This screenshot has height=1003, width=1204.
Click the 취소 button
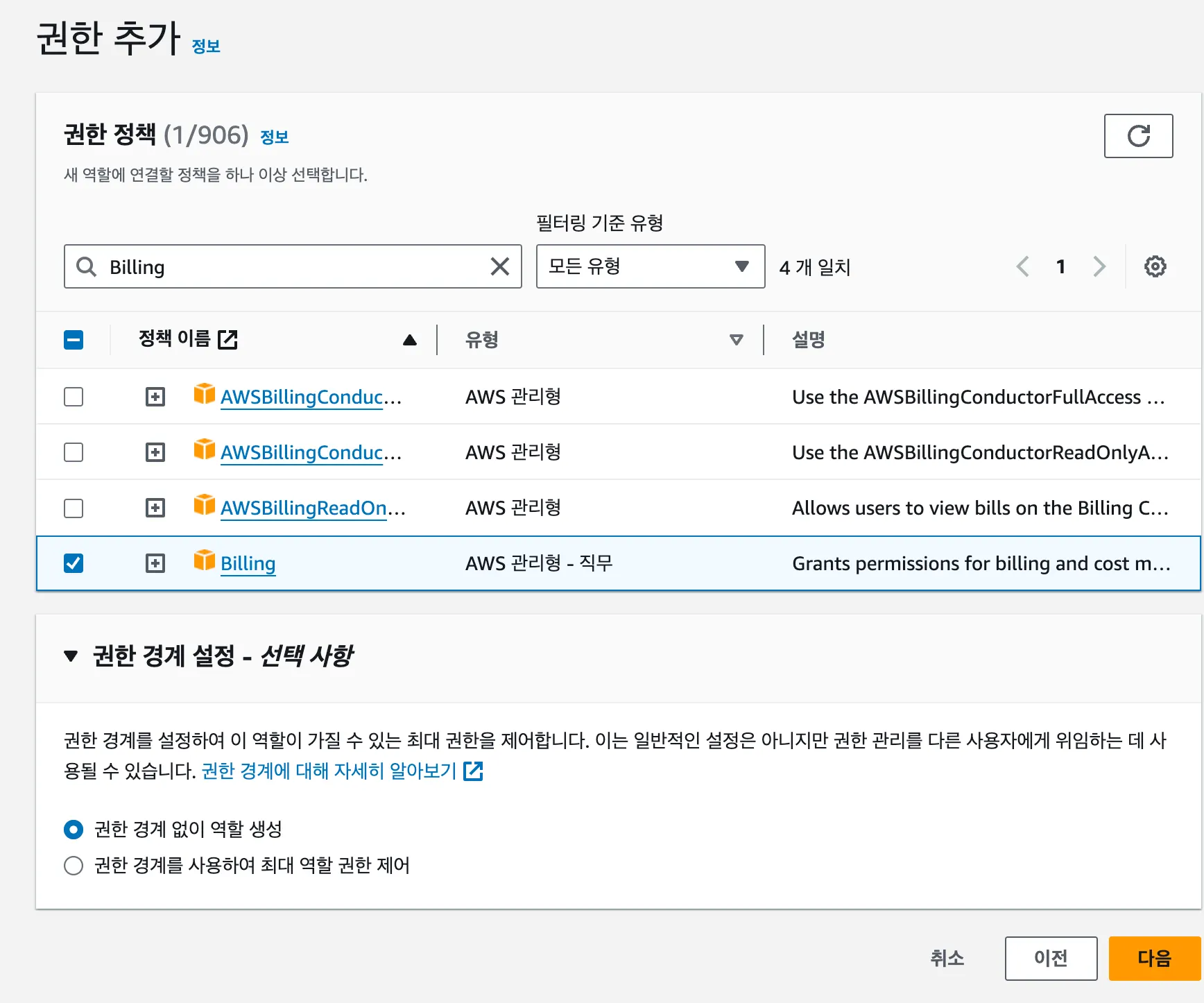point(947,959)
